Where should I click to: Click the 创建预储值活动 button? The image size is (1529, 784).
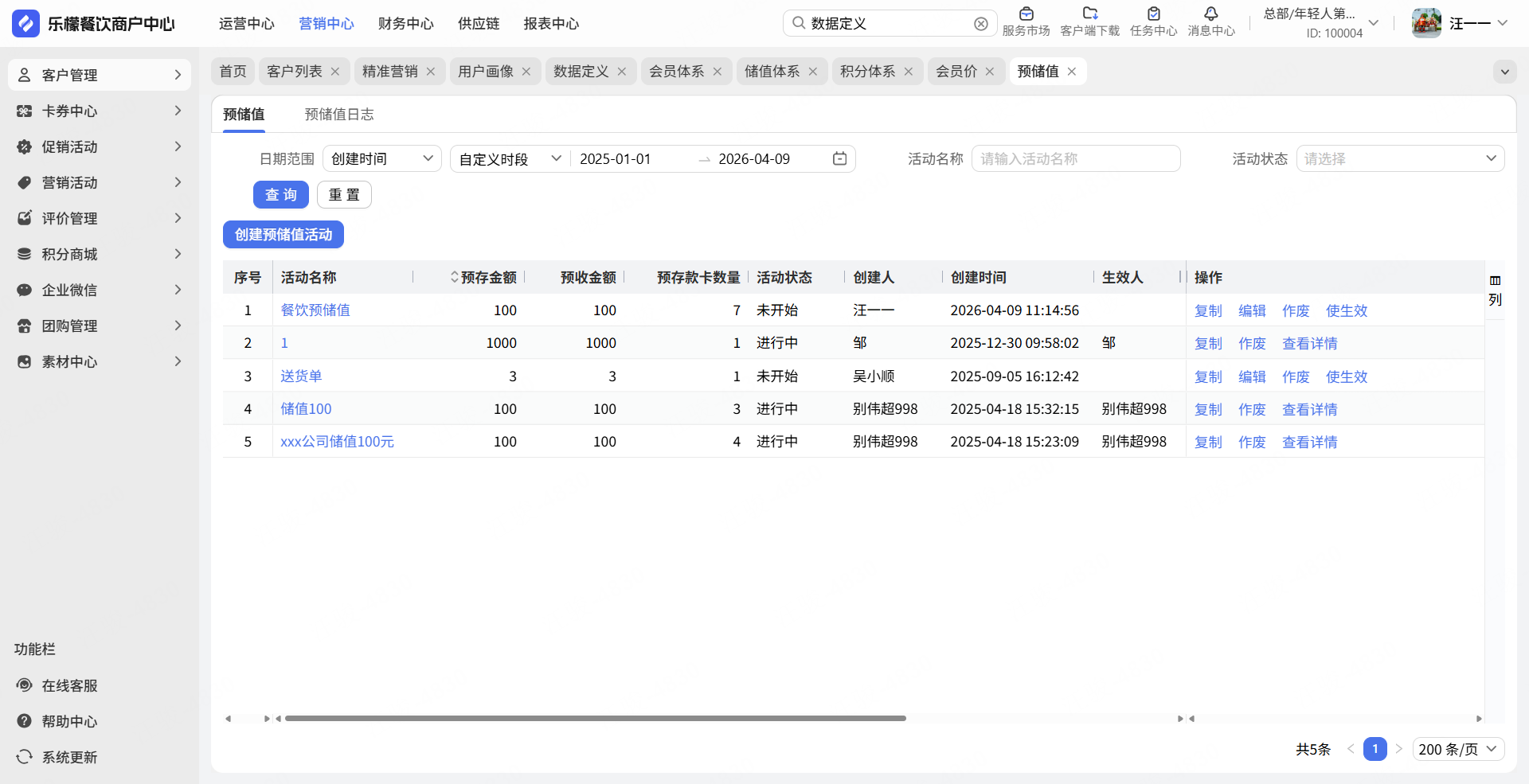pyautogui.click(x=284, y=235)
